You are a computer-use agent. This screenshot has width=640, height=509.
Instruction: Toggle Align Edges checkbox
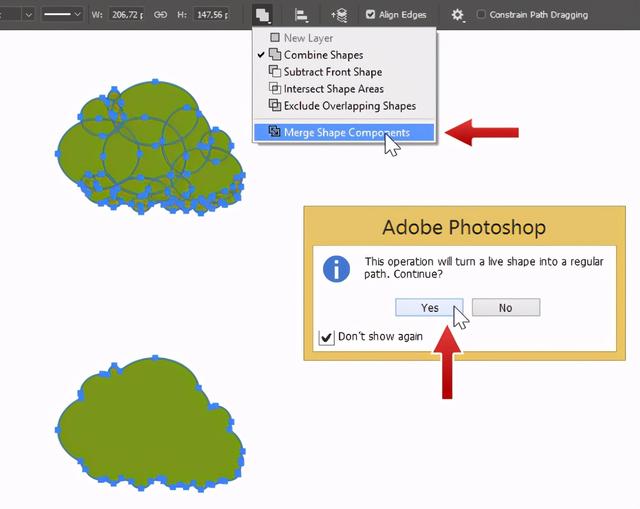(x=370, y=15)
